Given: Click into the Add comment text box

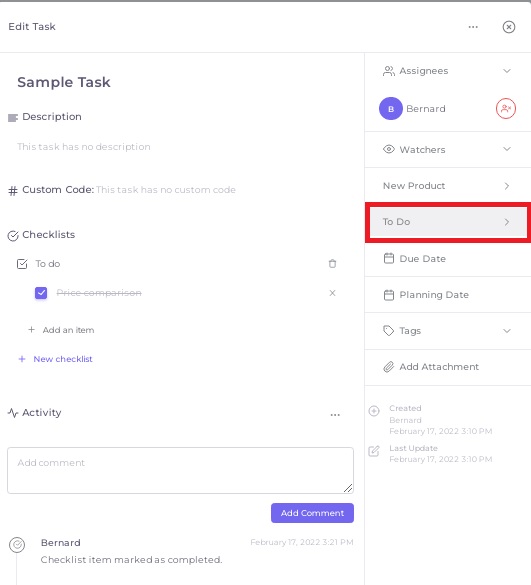Looking at the screenshot, I should pos(180,470).
